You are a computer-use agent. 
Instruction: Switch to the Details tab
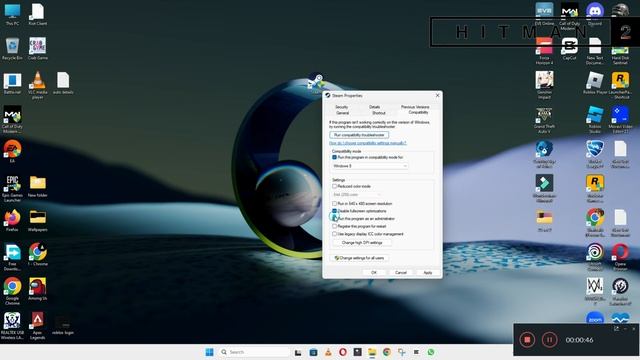[x=374, y=107]
